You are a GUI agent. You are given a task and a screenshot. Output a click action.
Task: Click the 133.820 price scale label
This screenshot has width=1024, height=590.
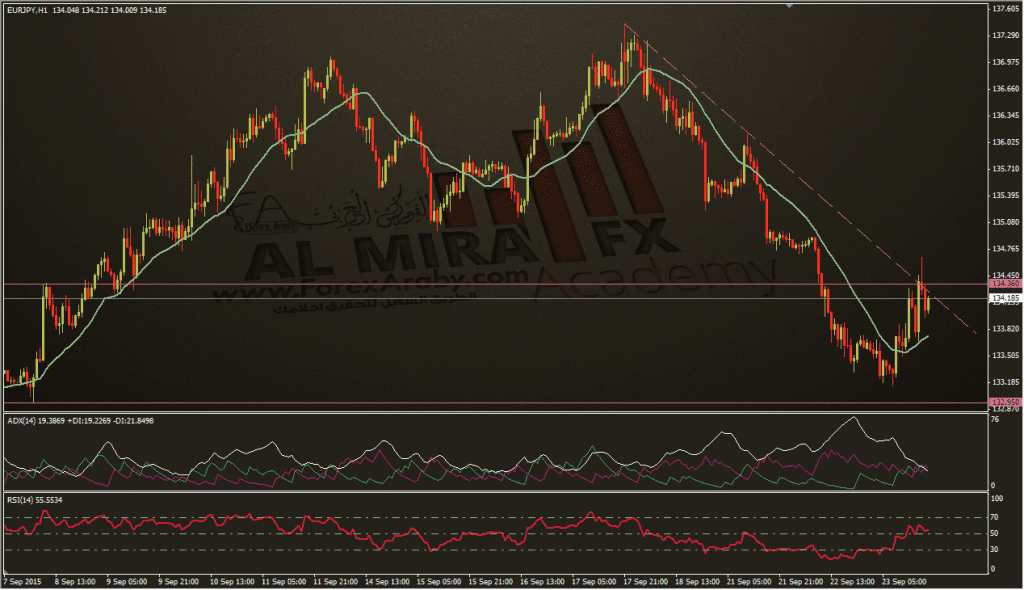pos(1006,329)
